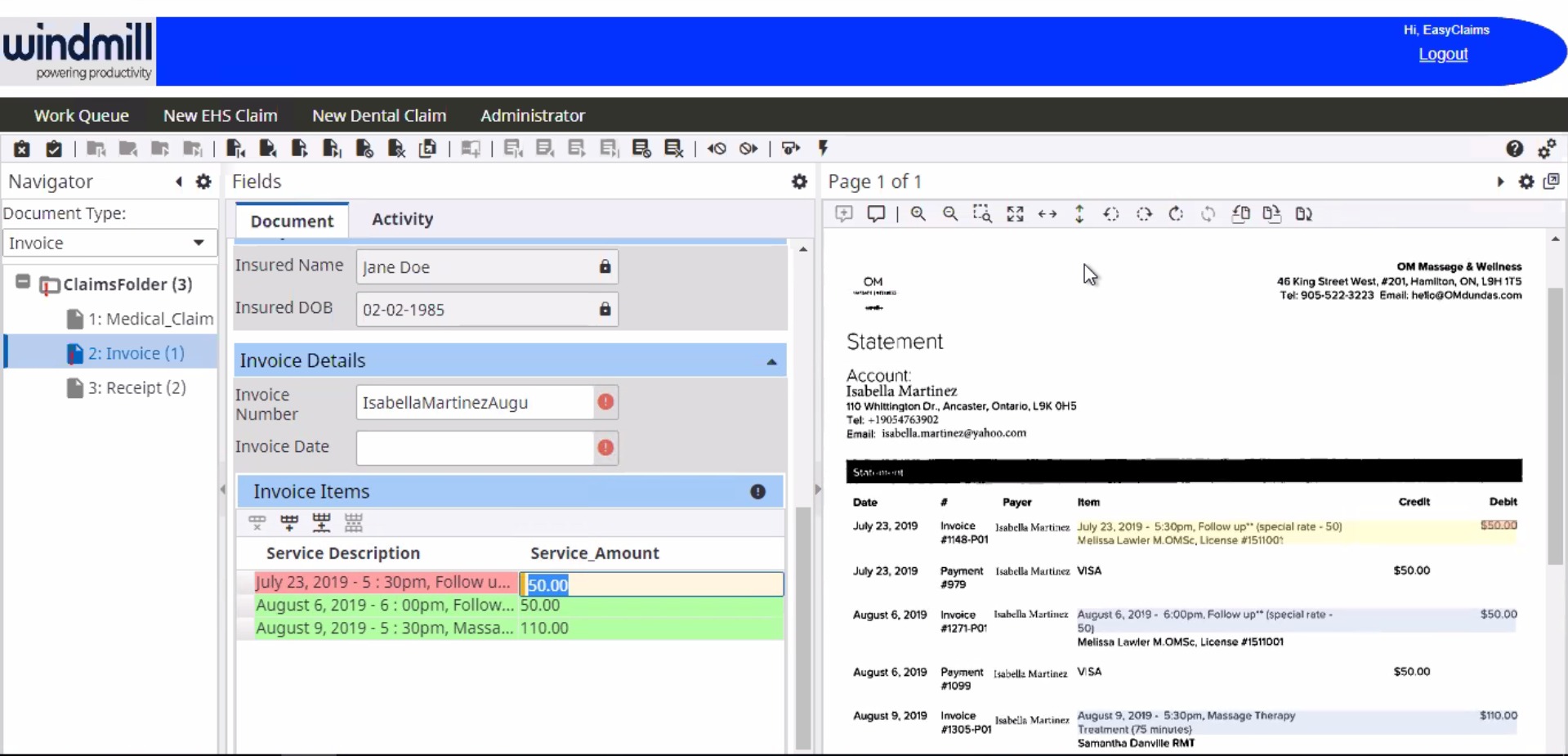Image resolution: width=1568 pixels, height=756 pixels.
Task: Switch to the Activity tab
Action: click(402, 219)
